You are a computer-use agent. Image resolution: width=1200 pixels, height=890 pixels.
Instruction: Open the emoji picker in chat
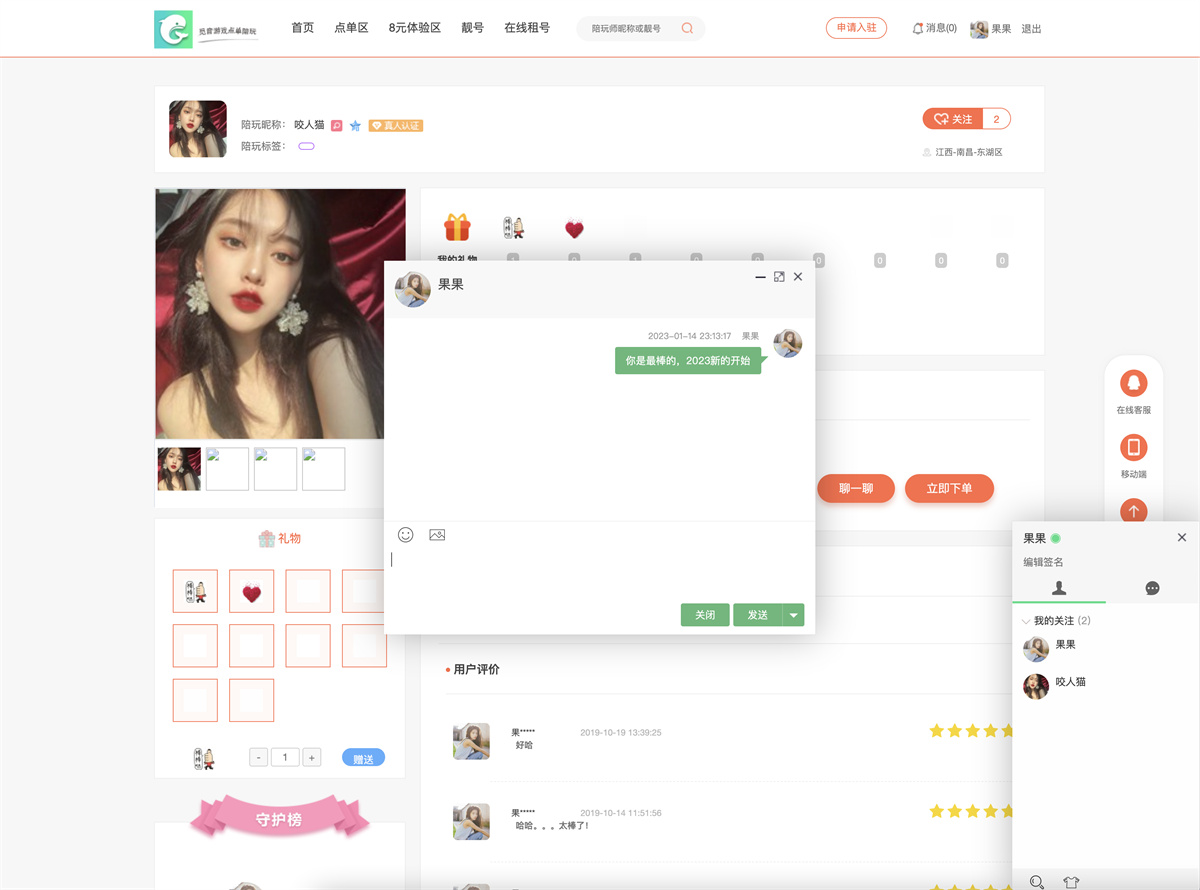(x=405, y=535)
